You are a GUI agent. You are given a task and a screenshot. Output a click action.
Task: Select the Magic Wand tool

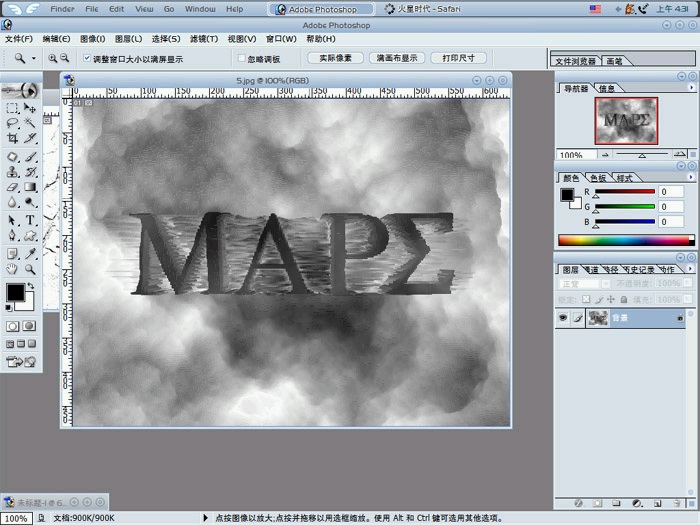click(30, 122)
